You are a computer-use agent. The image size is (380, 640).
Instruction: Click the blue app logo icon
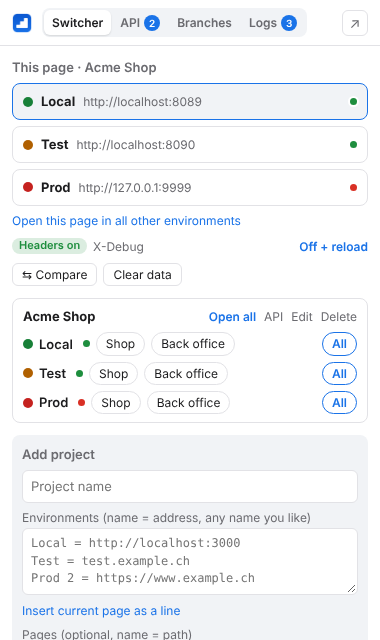pos(22,23)
